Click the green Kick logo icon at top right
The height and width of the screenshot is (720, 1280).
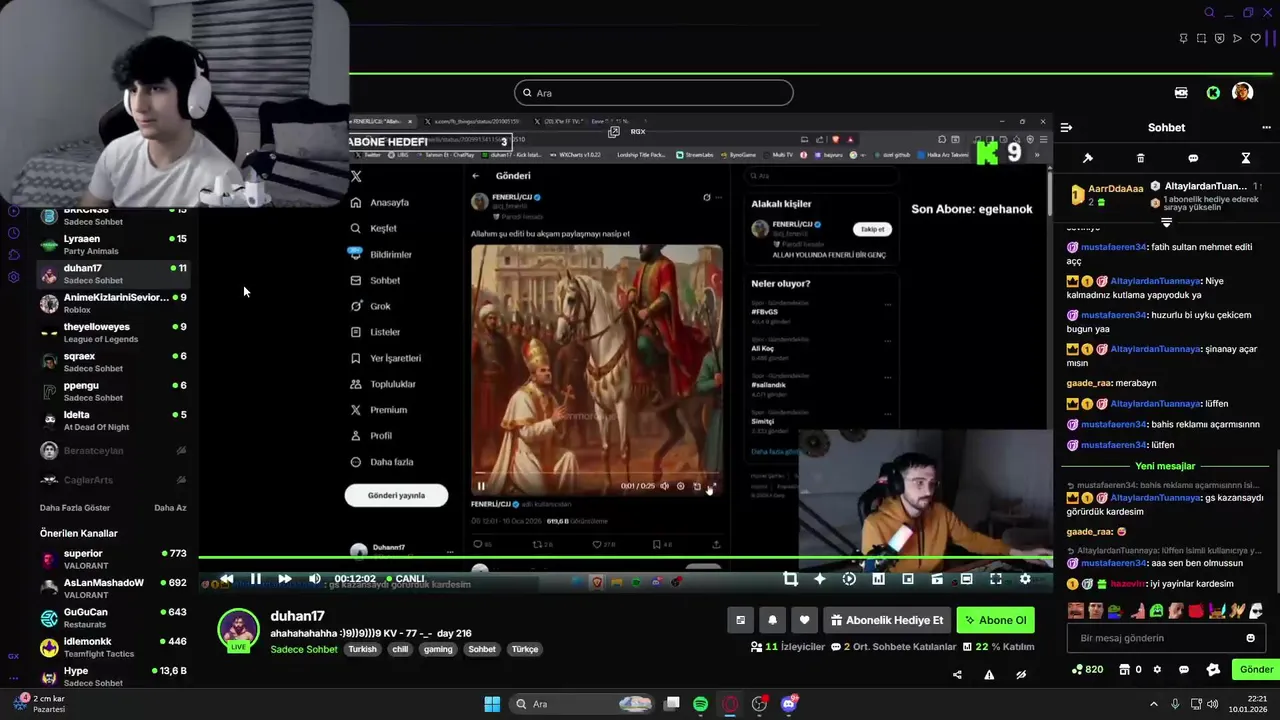click(1213, 92)
